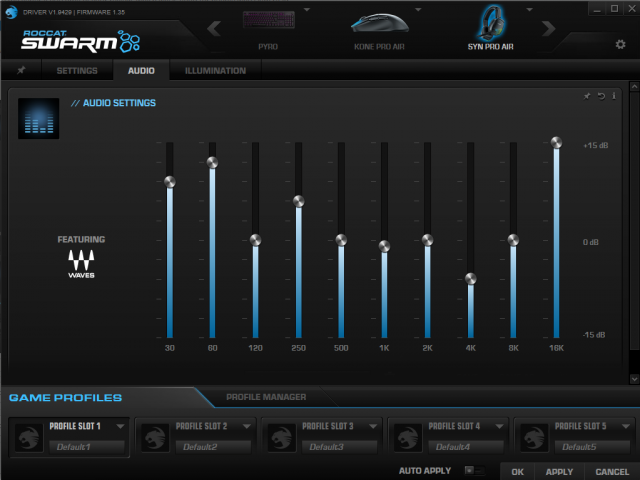640x480 pixels.
Task: Open the Profile Manager tab
Action: coord(266,397)
